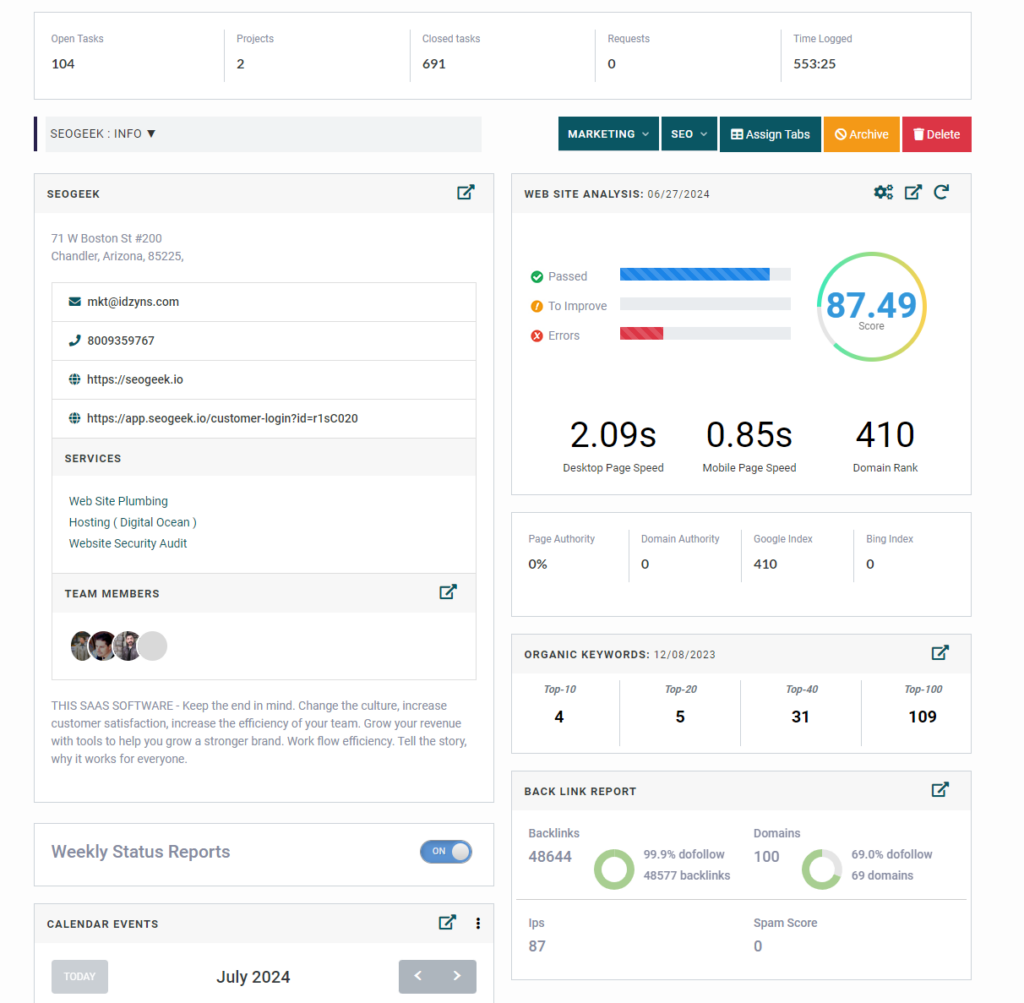Open the SEO dropdown menu
This screenshot has width=1024, height=1003.
coord(689,134)
